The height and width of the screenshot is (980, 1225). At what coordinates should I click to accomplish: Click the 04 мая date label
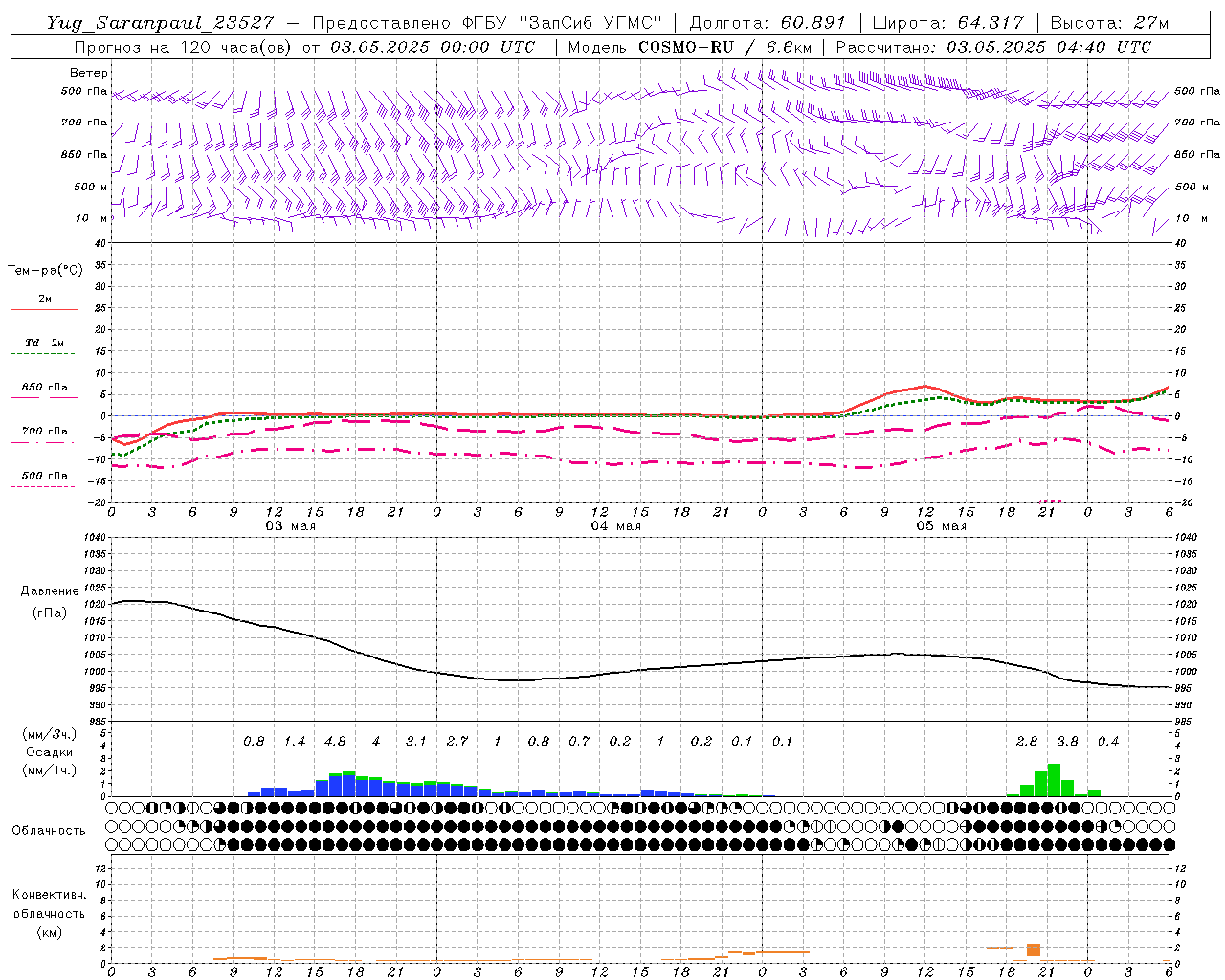616,526
